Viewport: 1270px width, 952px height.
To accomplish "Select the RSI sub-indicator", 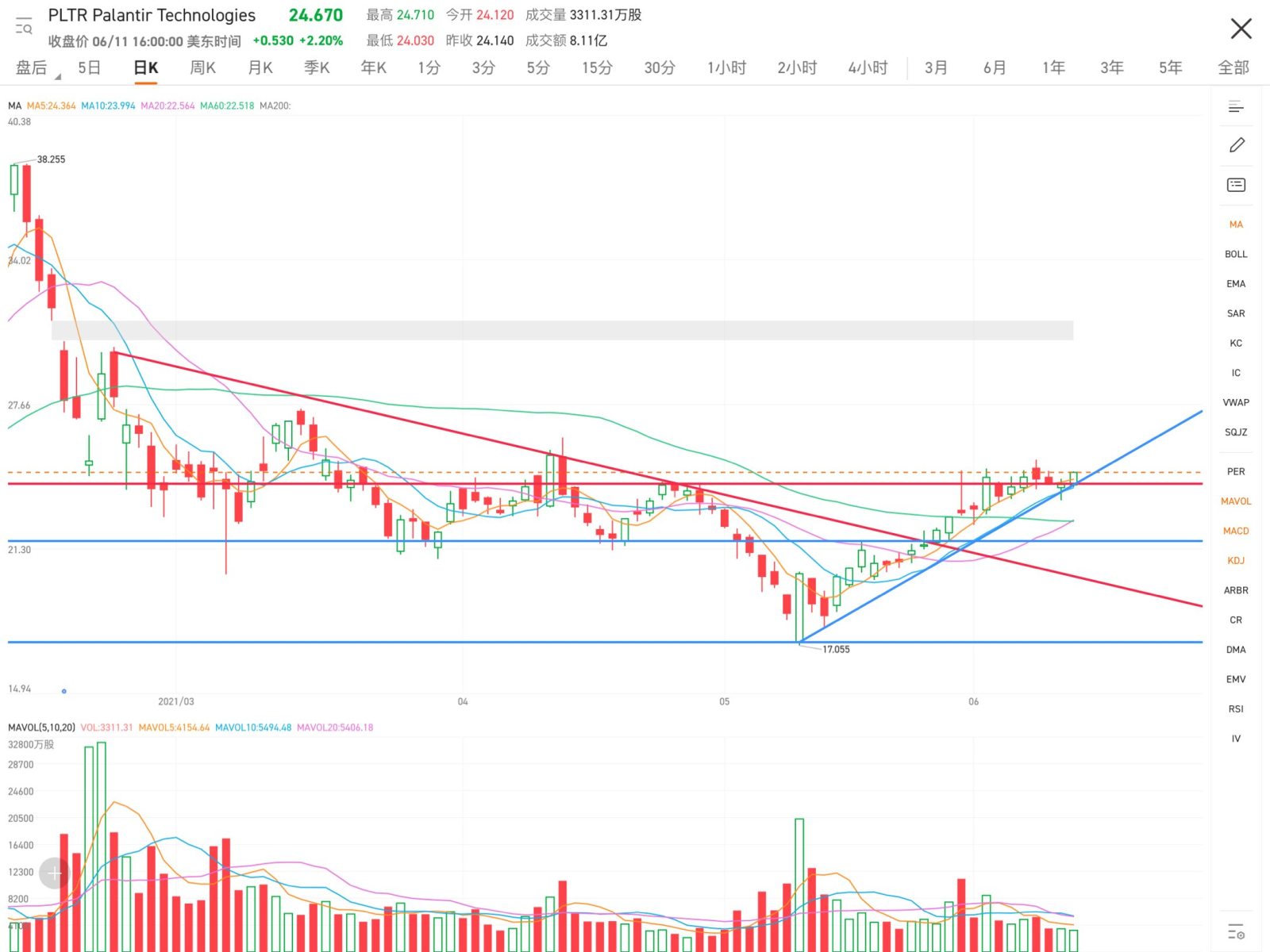I will 1236,709.
